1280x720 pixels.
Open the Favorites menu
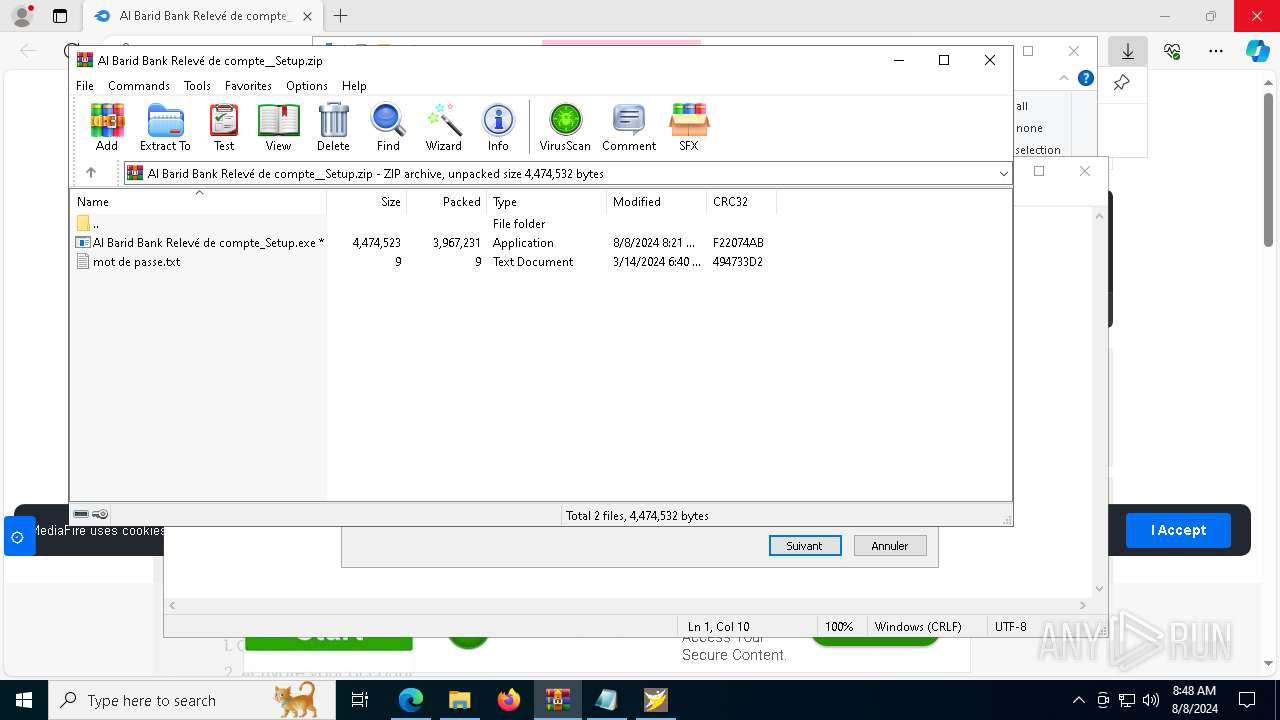click(x=248, y=86)
